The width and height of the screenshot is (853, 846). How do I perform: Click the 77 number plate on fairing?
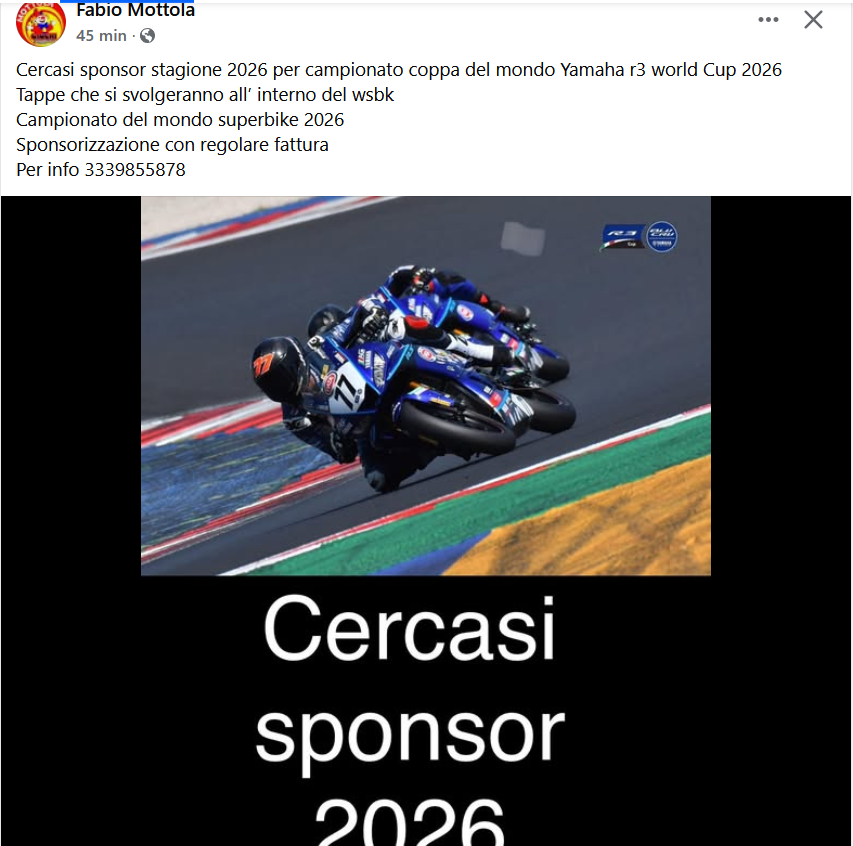click(347, 387)
